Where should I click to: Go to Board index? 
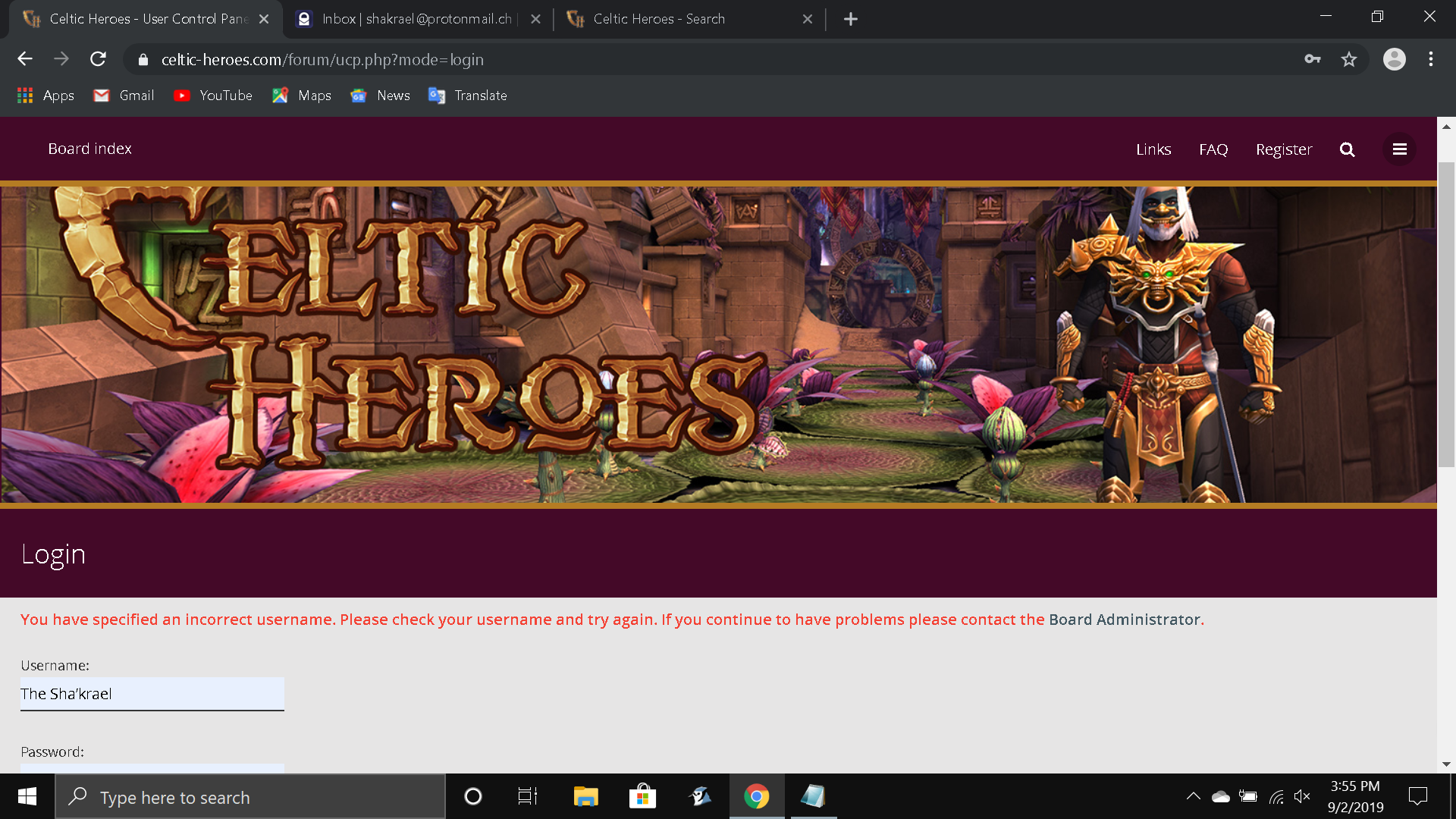(90, 149)
